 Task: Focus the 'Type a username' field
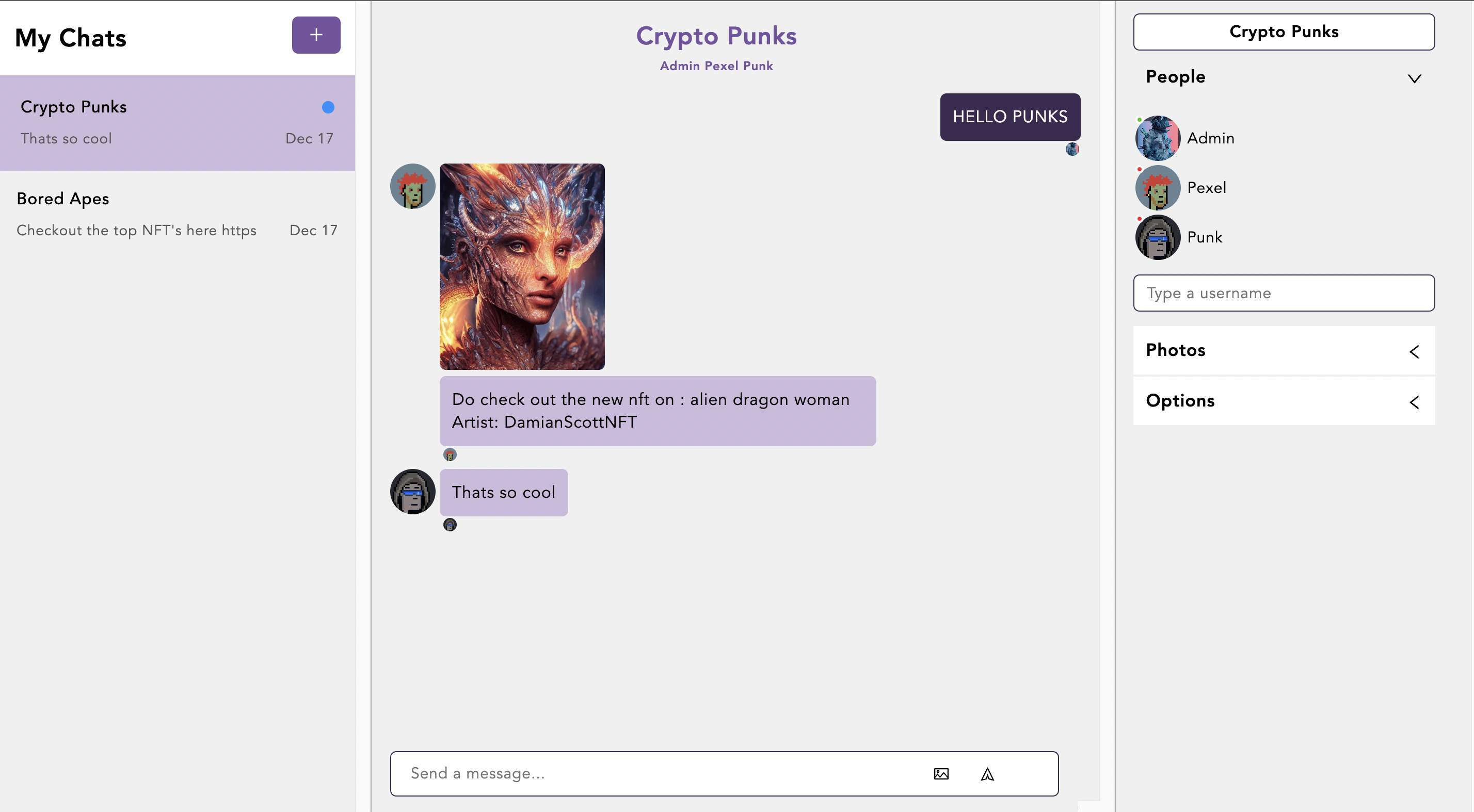tap(1284, 293)
